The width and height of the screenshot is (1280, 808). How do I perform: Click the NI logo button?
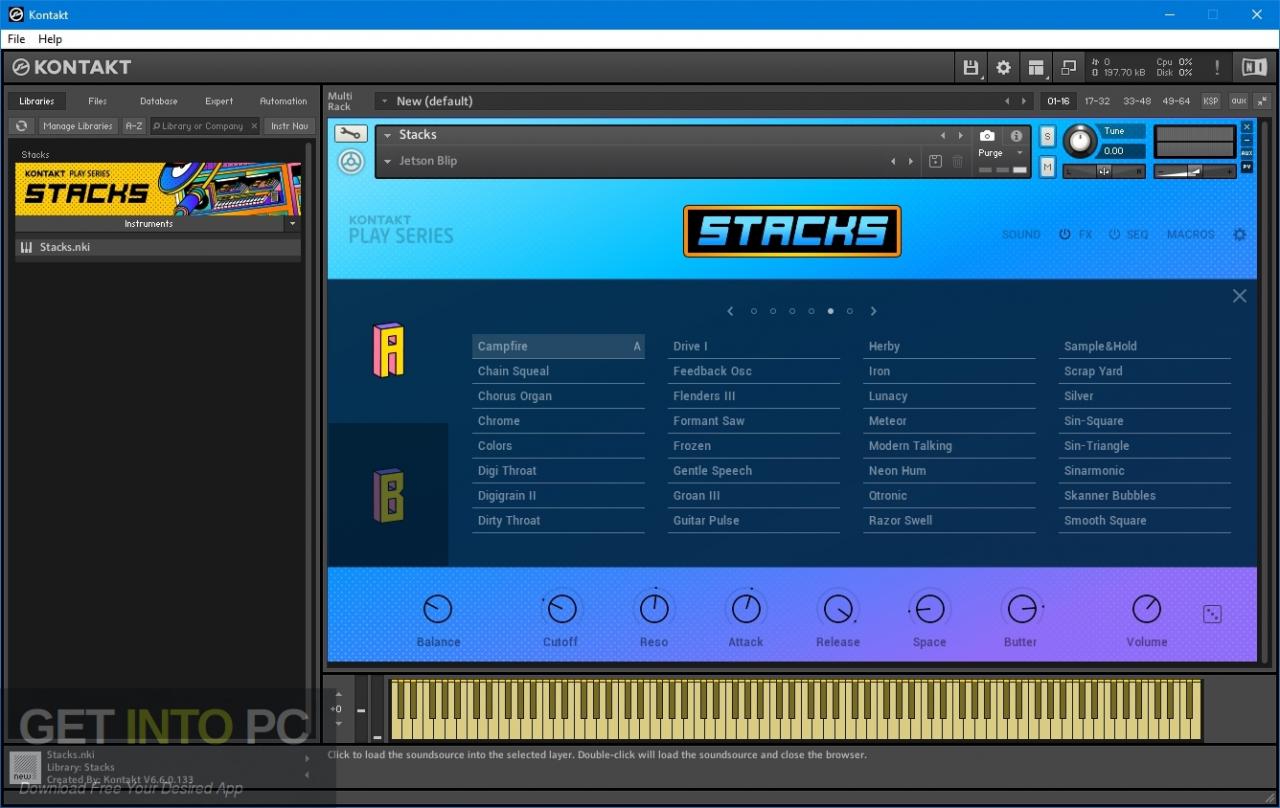point(1254,68)
